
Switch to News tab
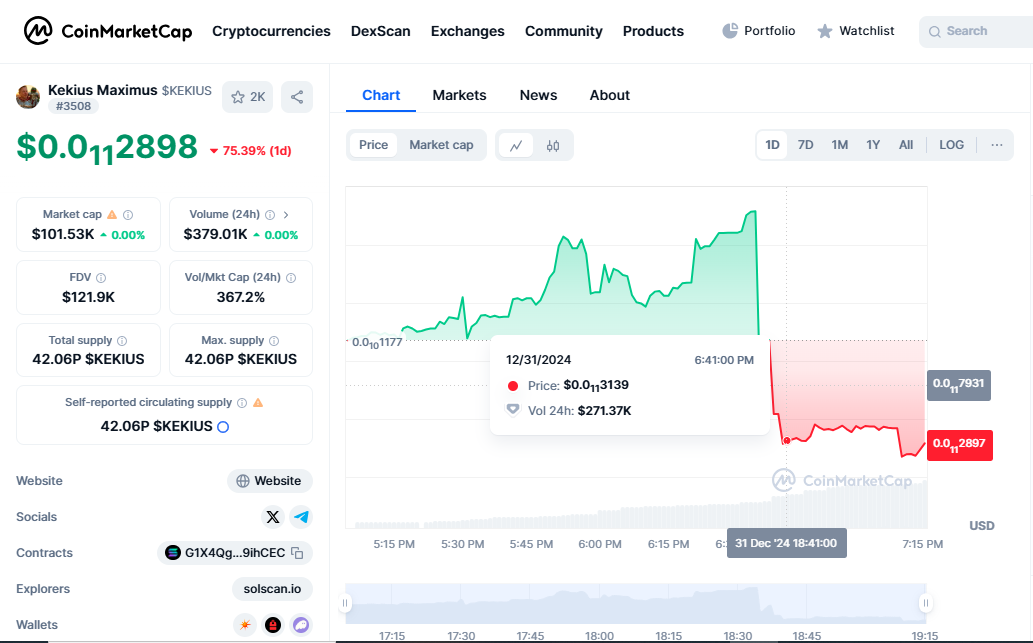tap(538, 96)
